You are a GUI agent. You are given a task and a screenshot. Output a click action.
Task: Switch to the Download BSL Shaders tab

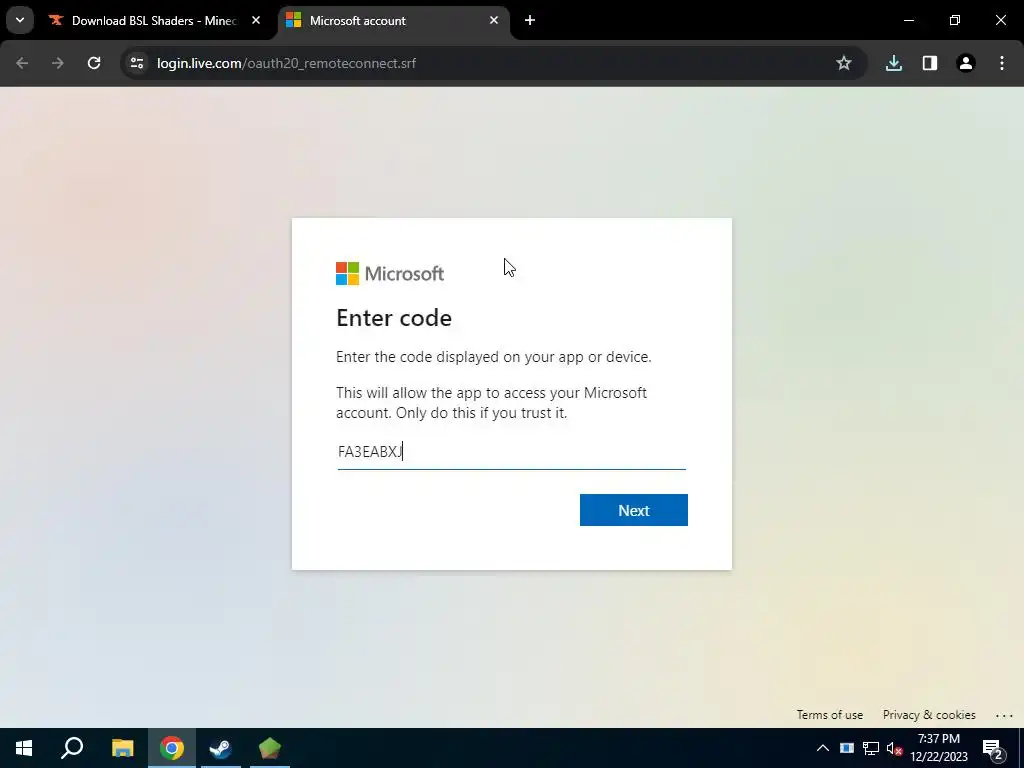(155, 21)
